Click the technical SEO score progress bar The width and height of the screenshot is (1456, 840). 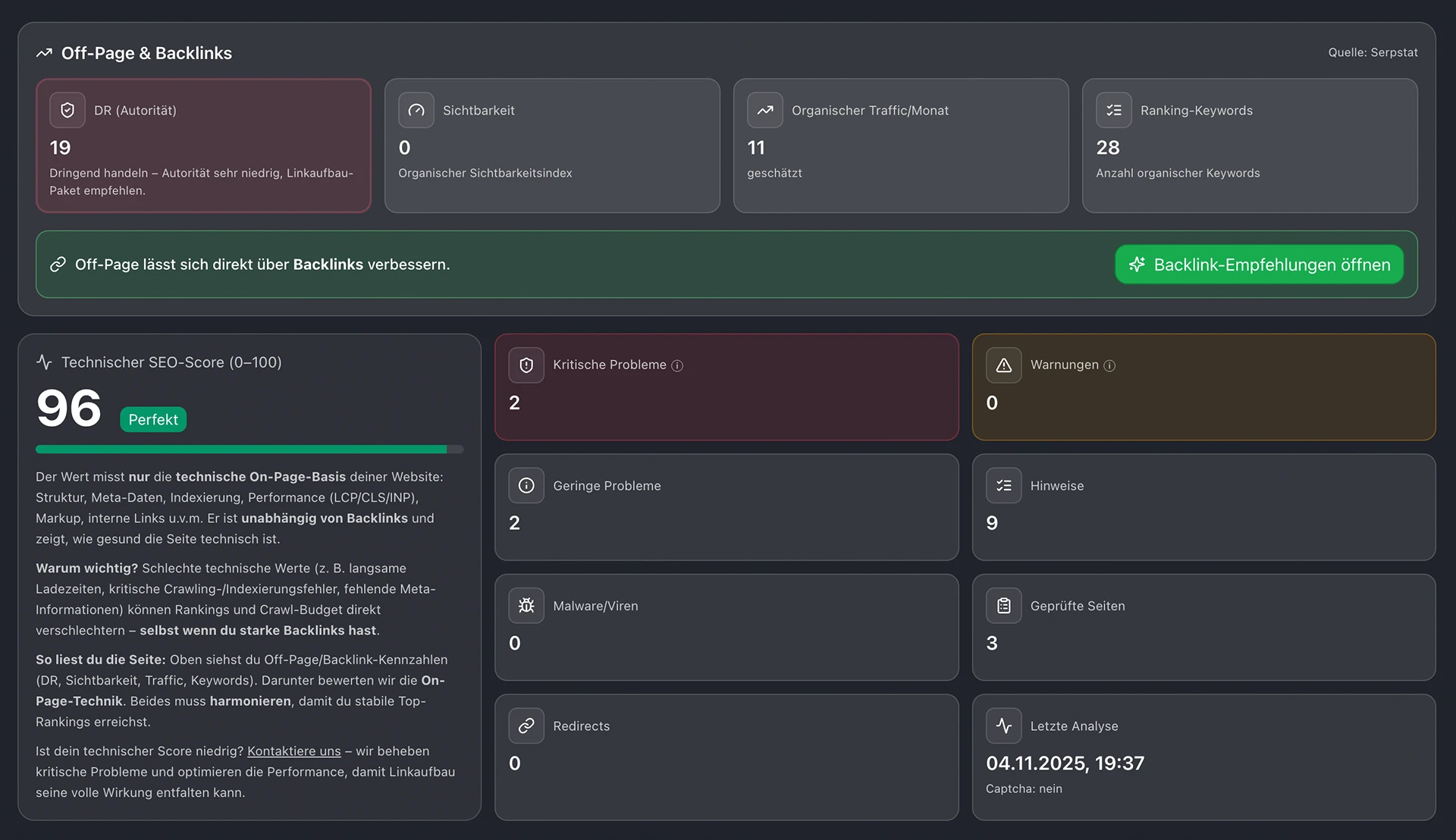coord(249,450)
